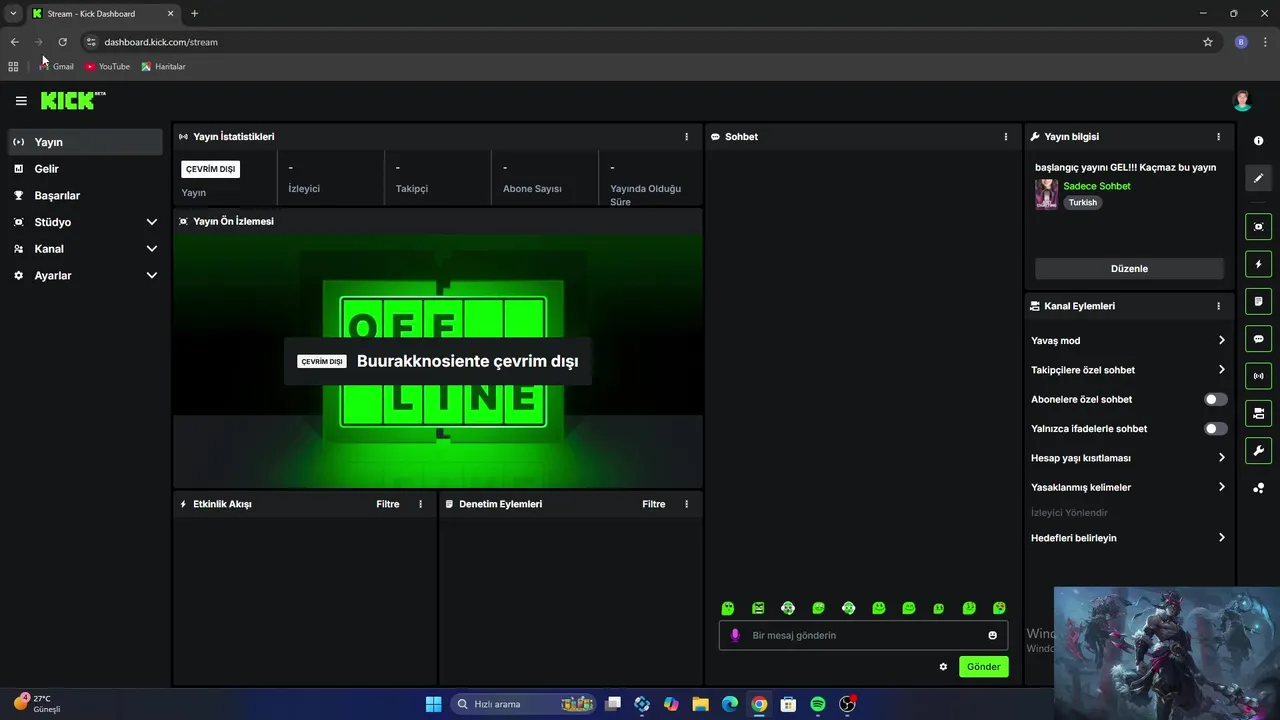The height and width of the screenshot is (720, 1280).
Task: Click the offline stream preview image
Action: (438, 360)
